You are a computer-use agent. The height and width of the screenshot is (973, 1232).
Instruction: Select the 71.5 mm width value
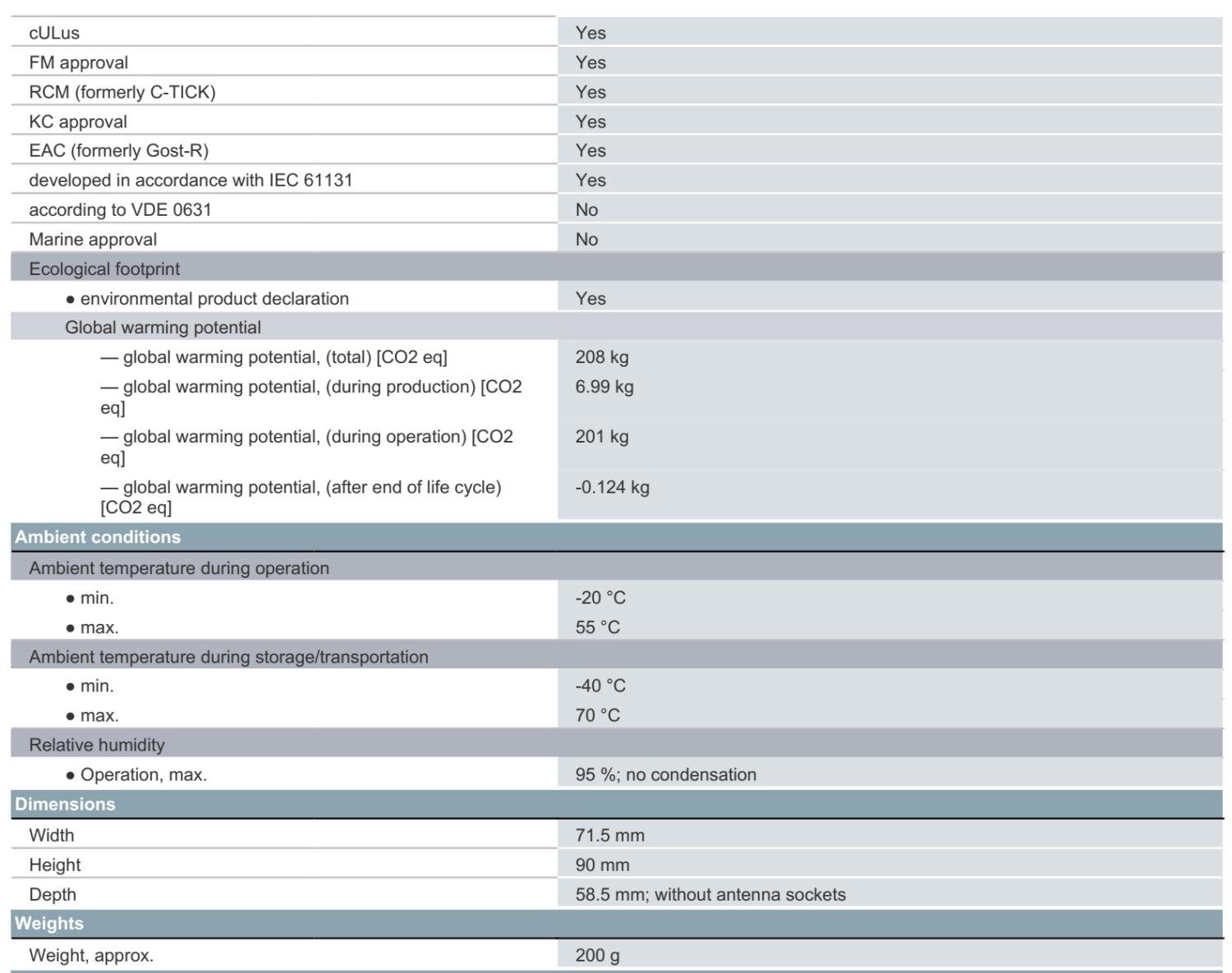pos(609,835)
